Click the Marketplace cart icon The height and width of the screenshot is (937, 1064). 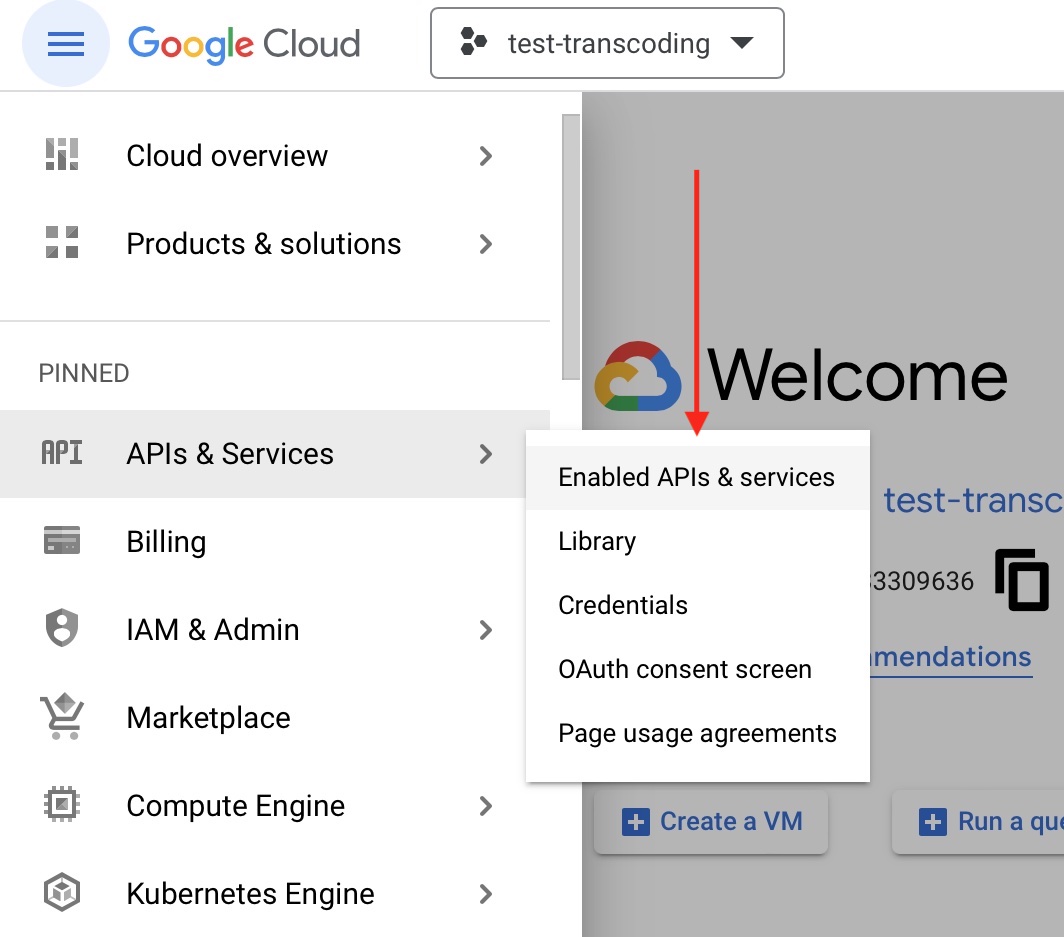pyautogui.click(x=62, y=716)
